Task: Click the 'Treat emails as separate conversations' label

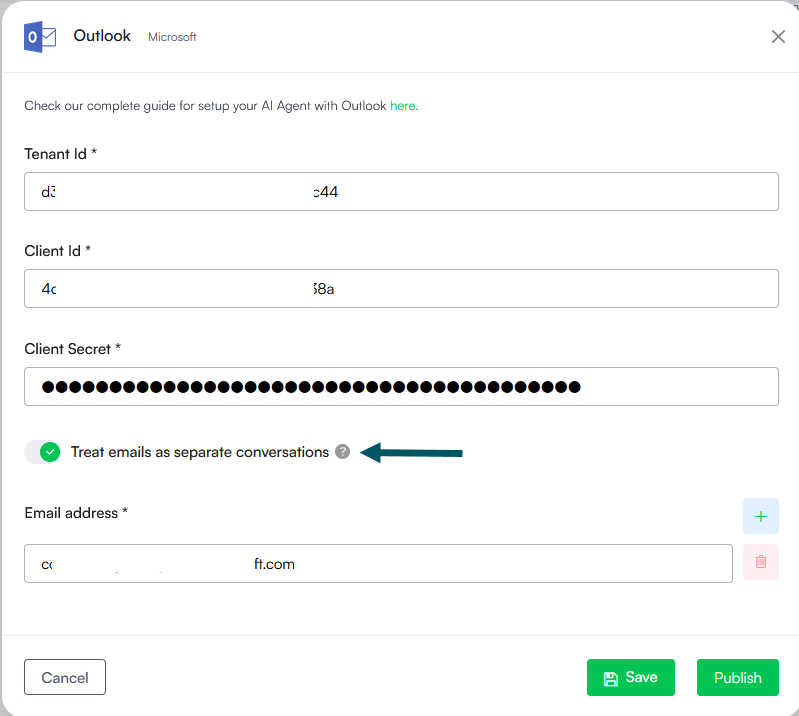Action: [200, 452]
